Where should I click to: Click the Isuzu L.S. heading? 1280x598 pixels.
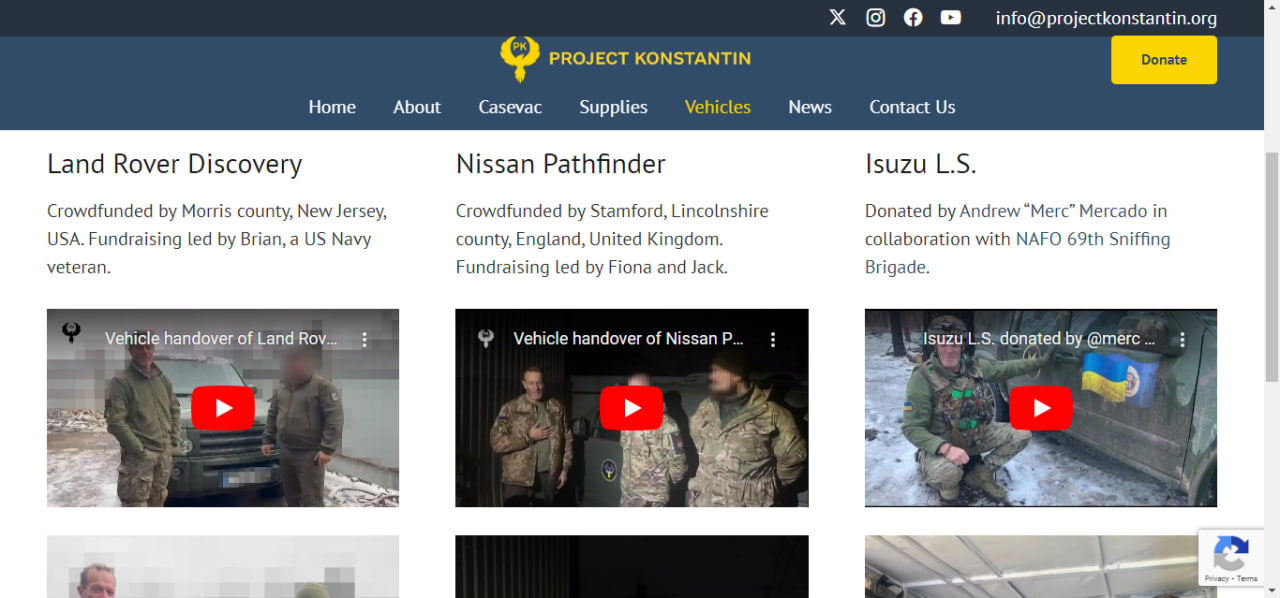pyautogui.click(x=921, y=164)
